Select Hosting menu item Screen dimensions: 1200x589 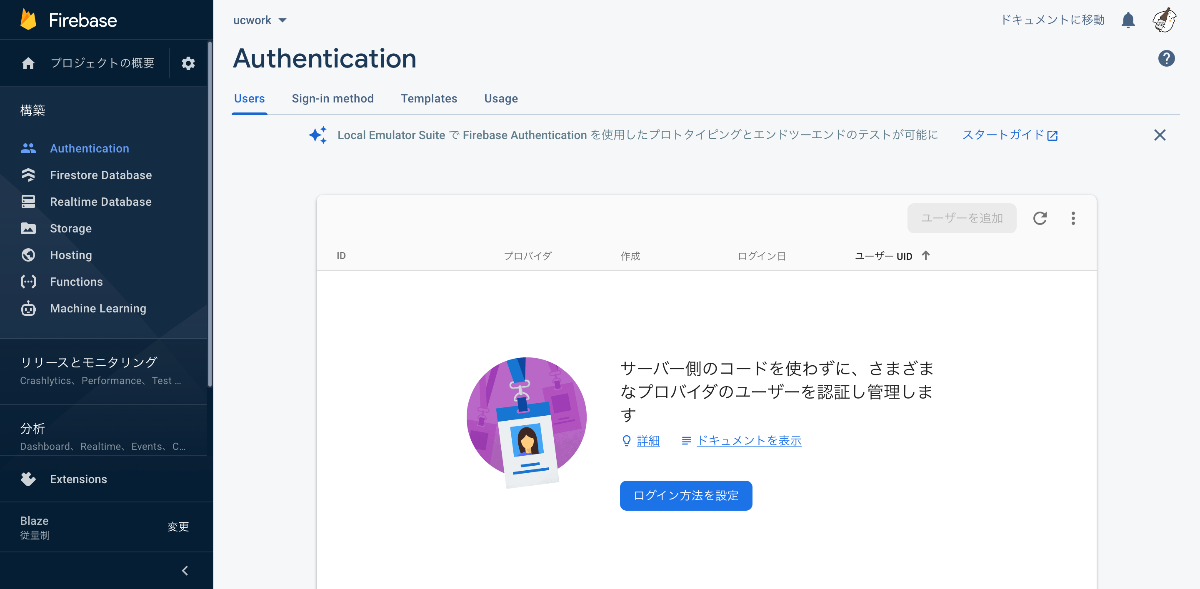[71, 256]
